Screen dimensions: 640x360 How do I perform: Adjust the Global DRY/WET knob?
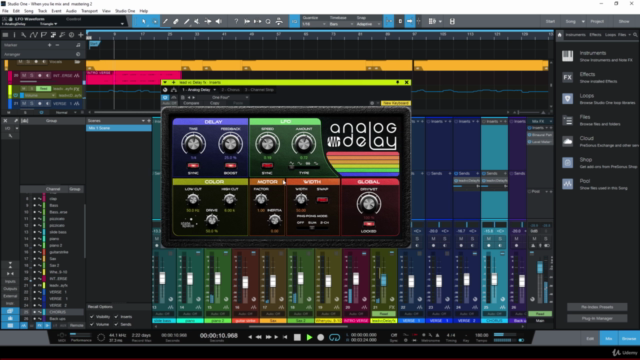tap(368, 204)
